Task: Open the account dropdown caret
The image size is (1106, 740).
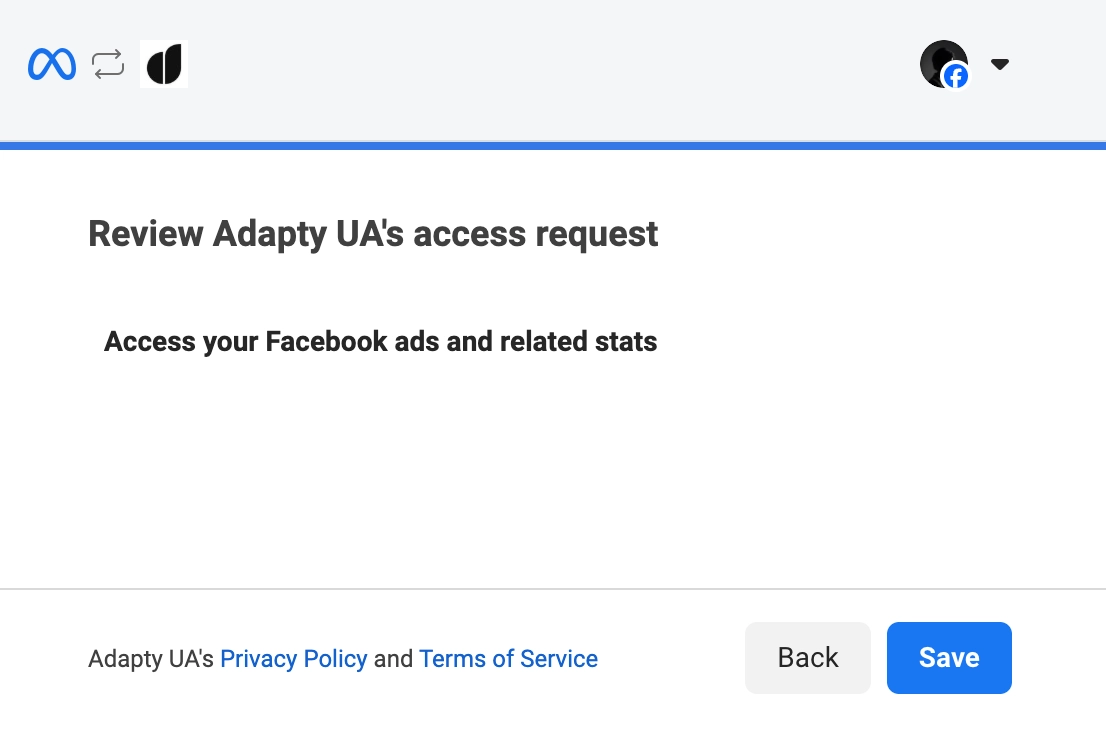Action: pyautogui.click(x=999, y=65)
